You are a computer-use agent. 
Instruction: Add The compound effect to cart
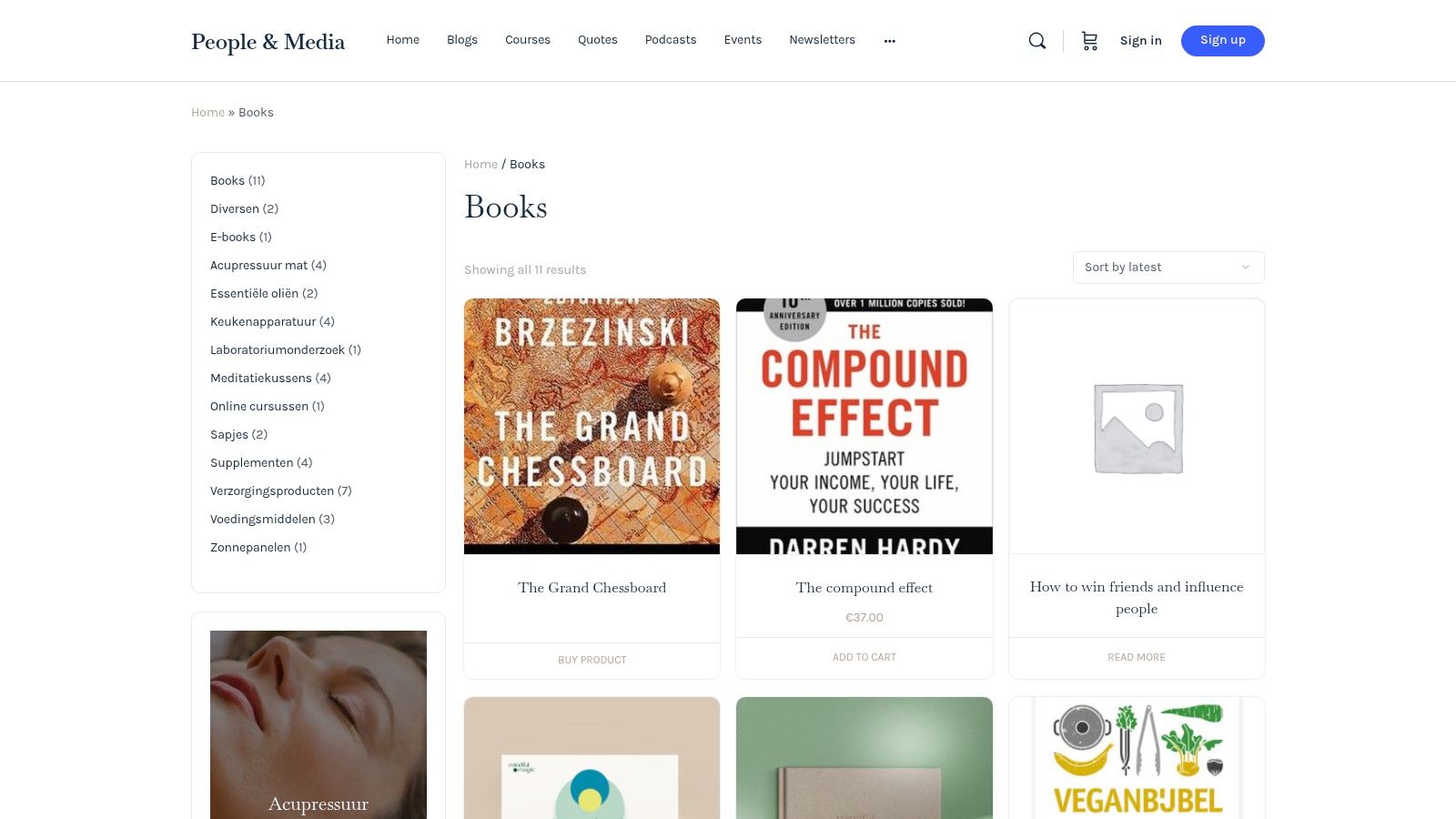point(864,657)
